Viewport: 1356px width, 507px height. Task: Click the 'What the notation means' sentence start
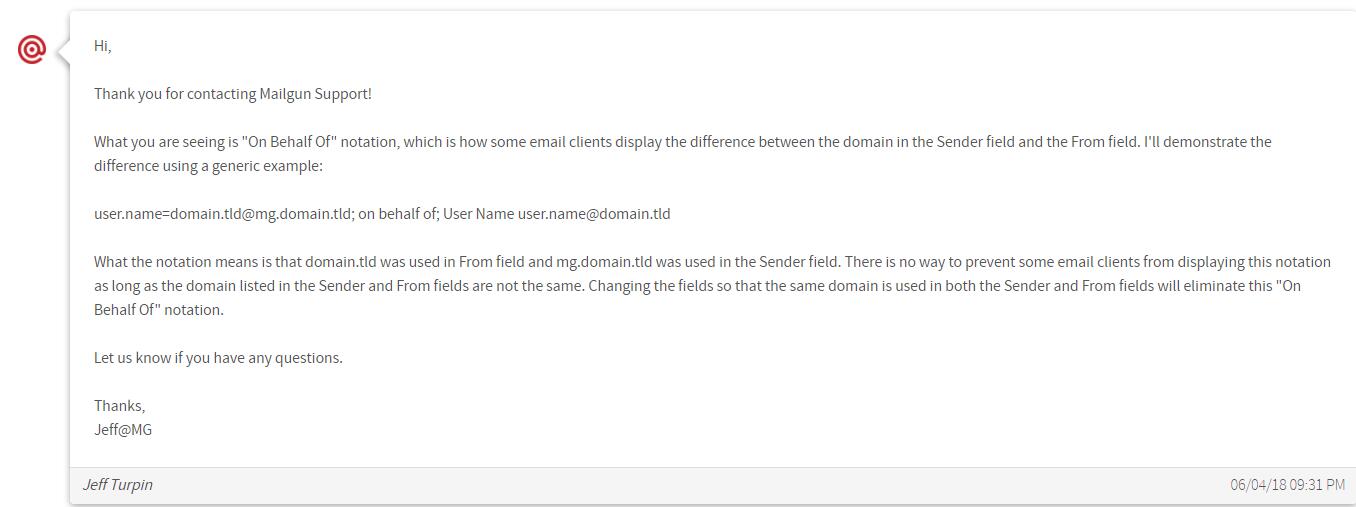coord(177,262)
